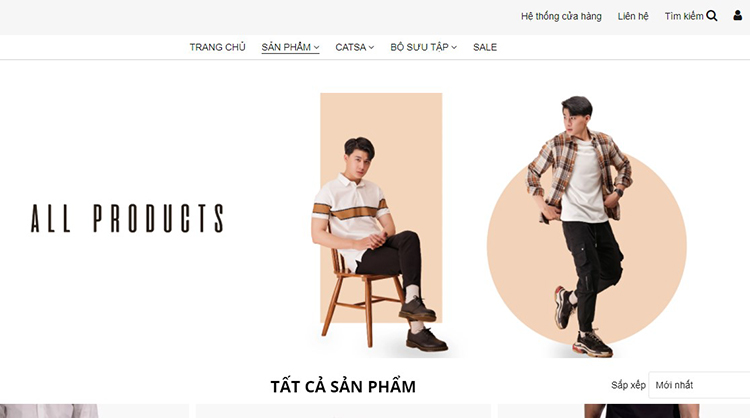The width and height of the screenshot is (750, 418).
Task: Expand the BỘ SƯU TẬP chevron
Action: point(454,47)
